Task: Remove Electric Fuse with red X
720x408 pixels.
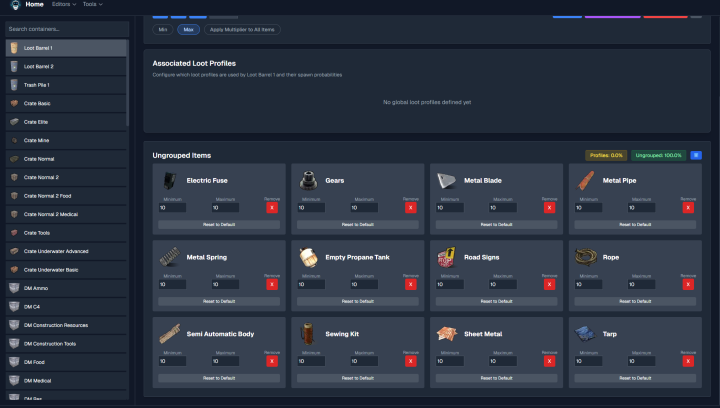Action: coord(272,208)
